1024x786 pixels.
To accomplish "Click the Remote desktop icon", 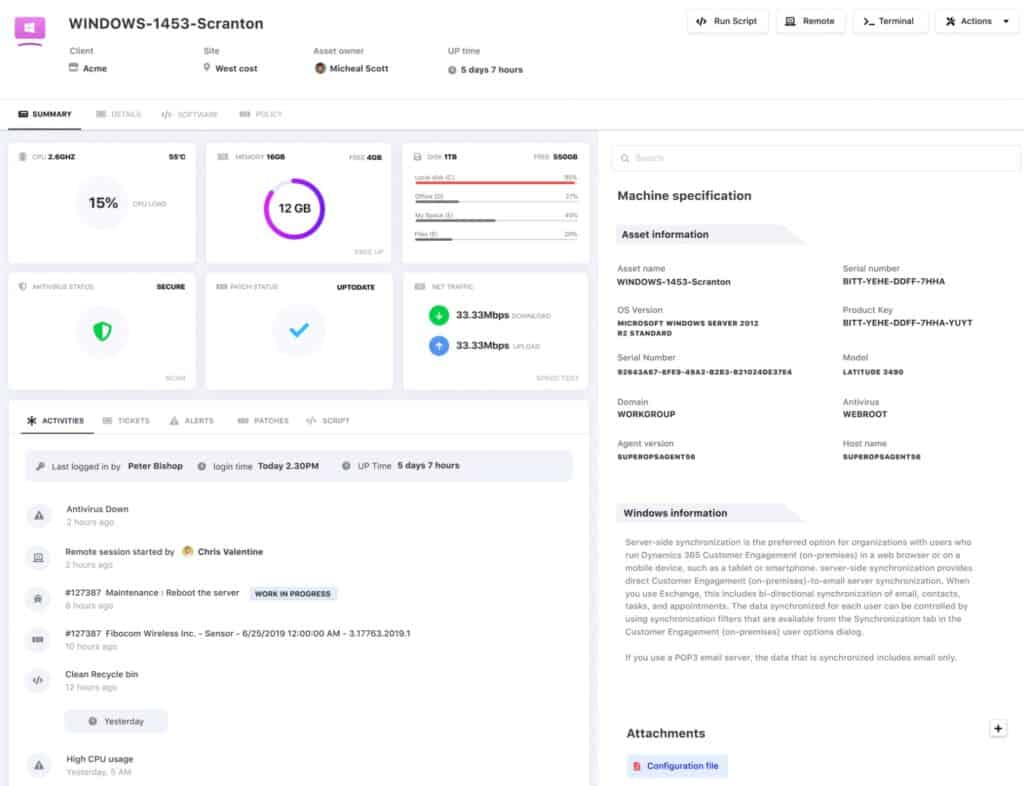I will point(790,21).
